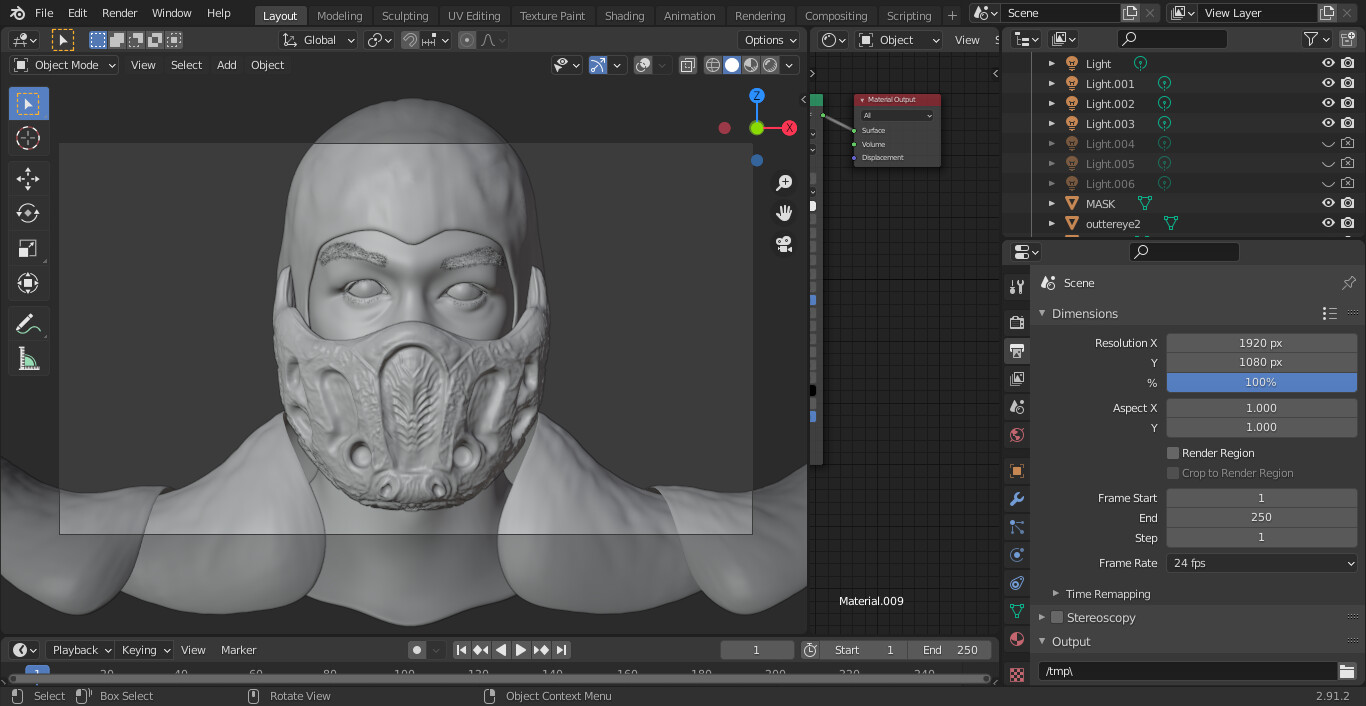Switch to the UV Editing workspace tab

[x=474, y=16]
